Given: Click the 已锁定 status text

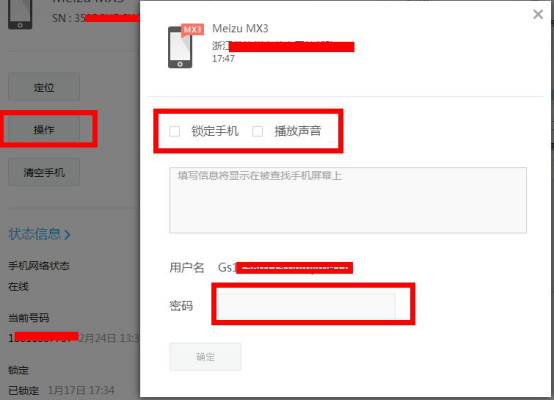Looking at the screenshot, I should (x=24, y=390).
